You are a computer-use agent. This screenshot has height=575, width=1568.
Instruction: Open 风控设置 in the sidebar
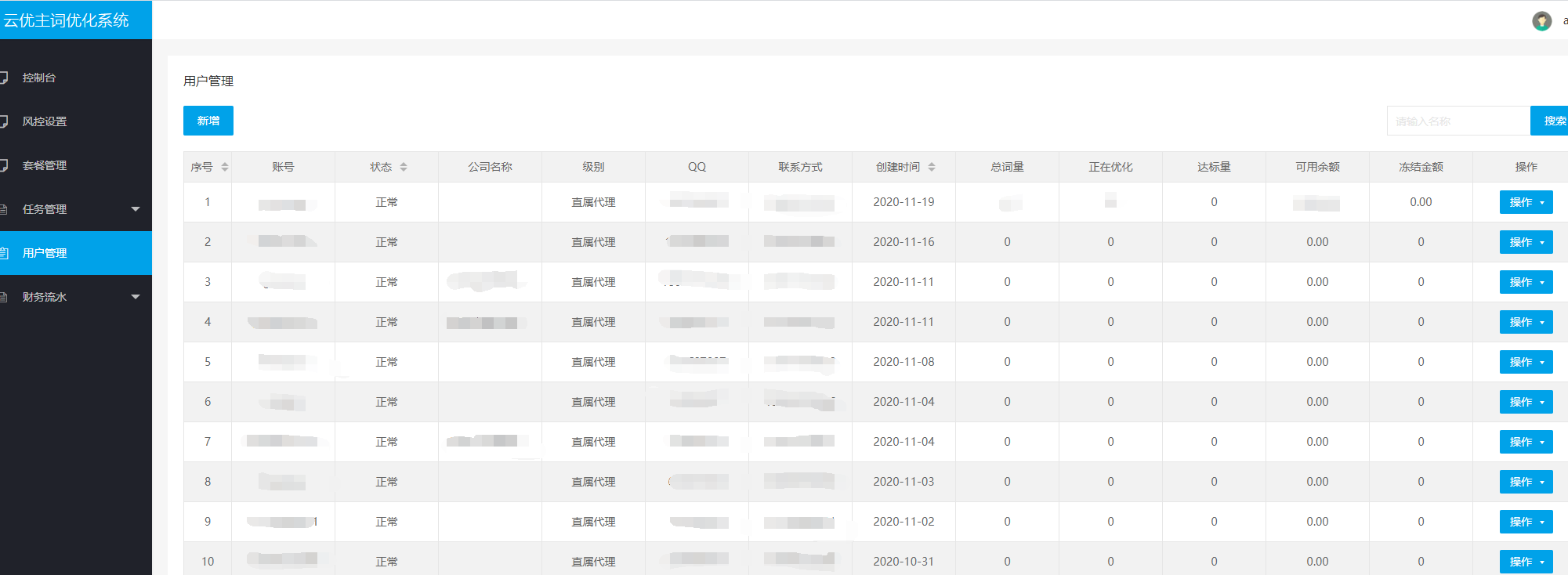(x=76, y=121)
